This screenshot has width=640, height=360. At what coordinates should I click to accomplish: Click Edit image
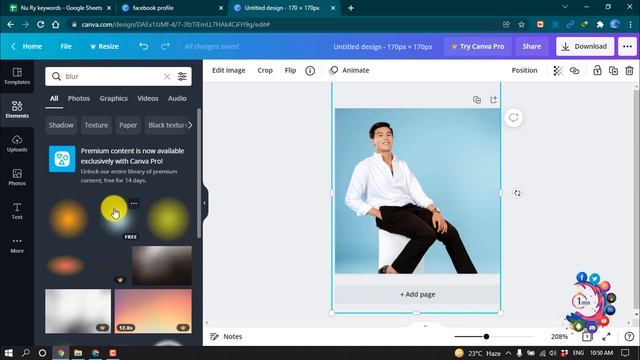tap(229, 71)
